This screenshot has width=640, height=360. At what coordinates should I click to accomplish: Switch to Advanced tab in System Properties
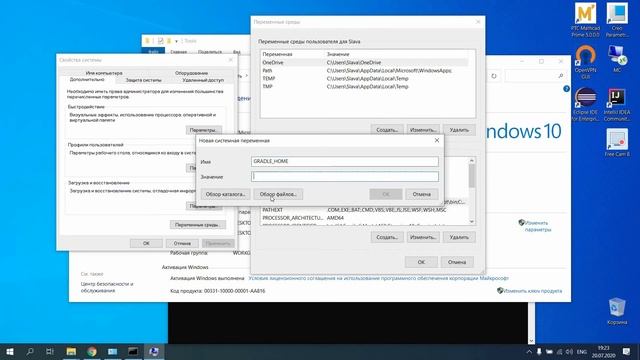pos(87,80)
